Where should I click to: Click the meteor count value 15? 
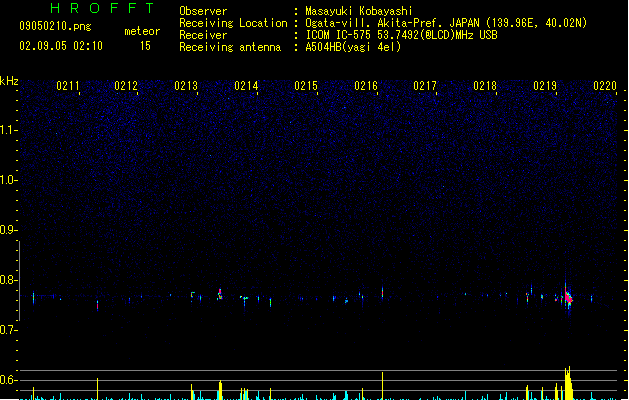[145, 46]
